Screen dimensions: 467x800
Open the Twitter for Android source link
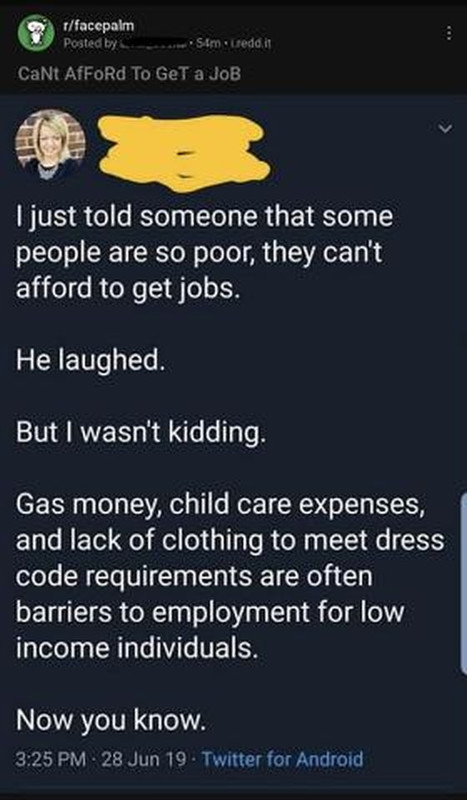283,759
